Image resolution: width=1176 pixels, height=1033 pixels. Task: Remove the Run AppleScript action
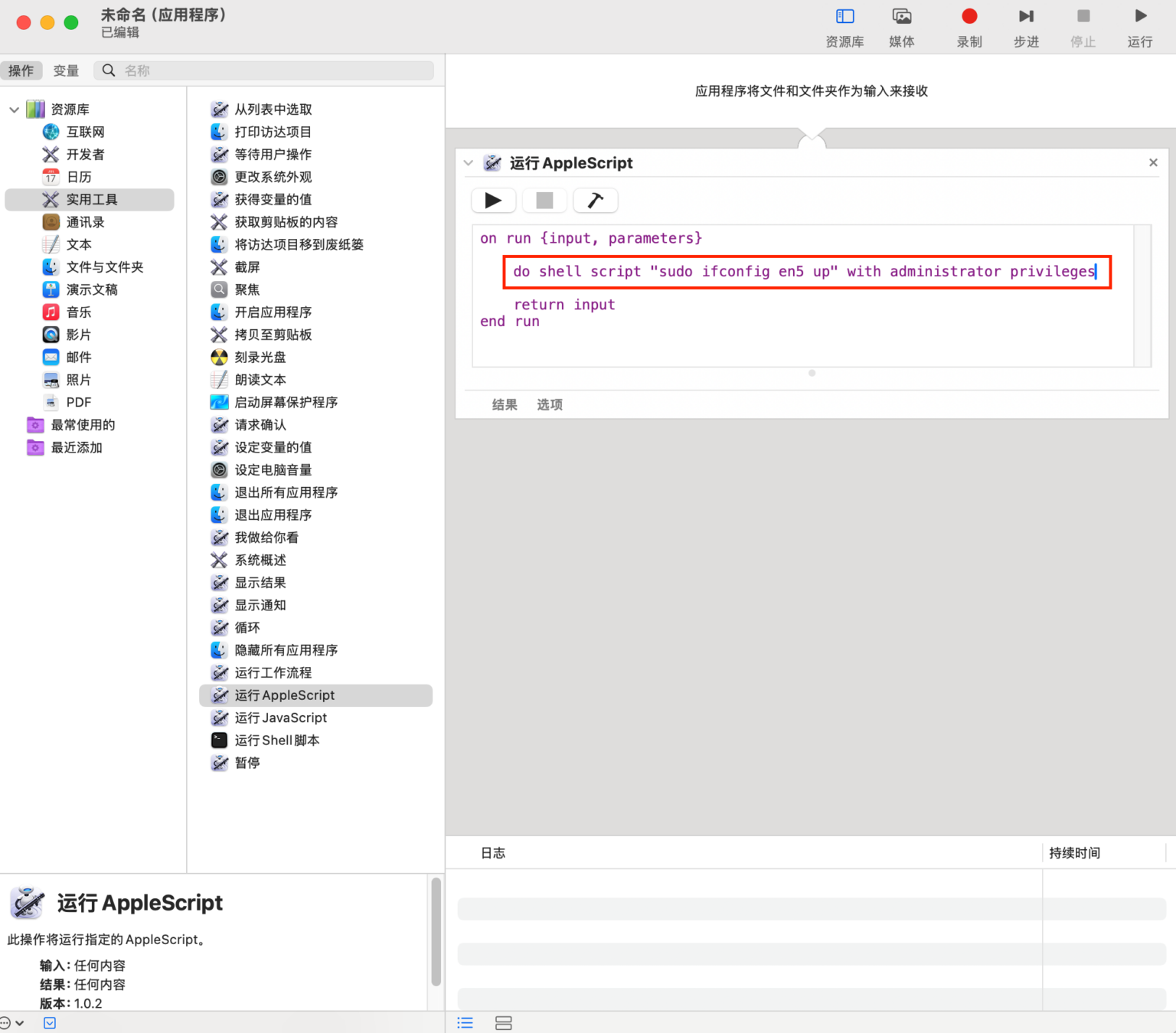[x=1152, y=162]
